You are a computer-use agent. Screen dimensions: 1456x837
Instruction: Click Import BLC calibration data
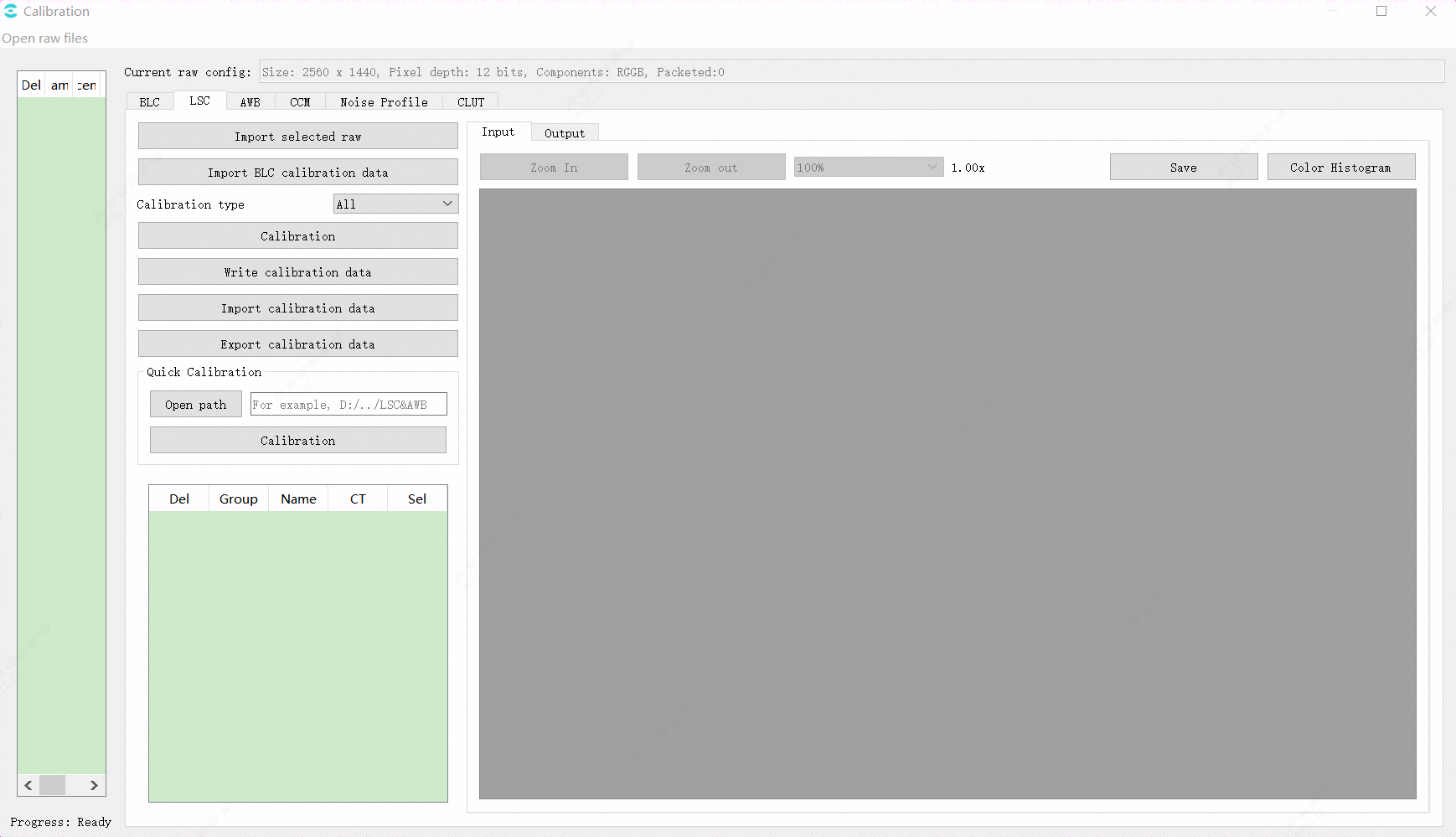[x=298, y=172]
